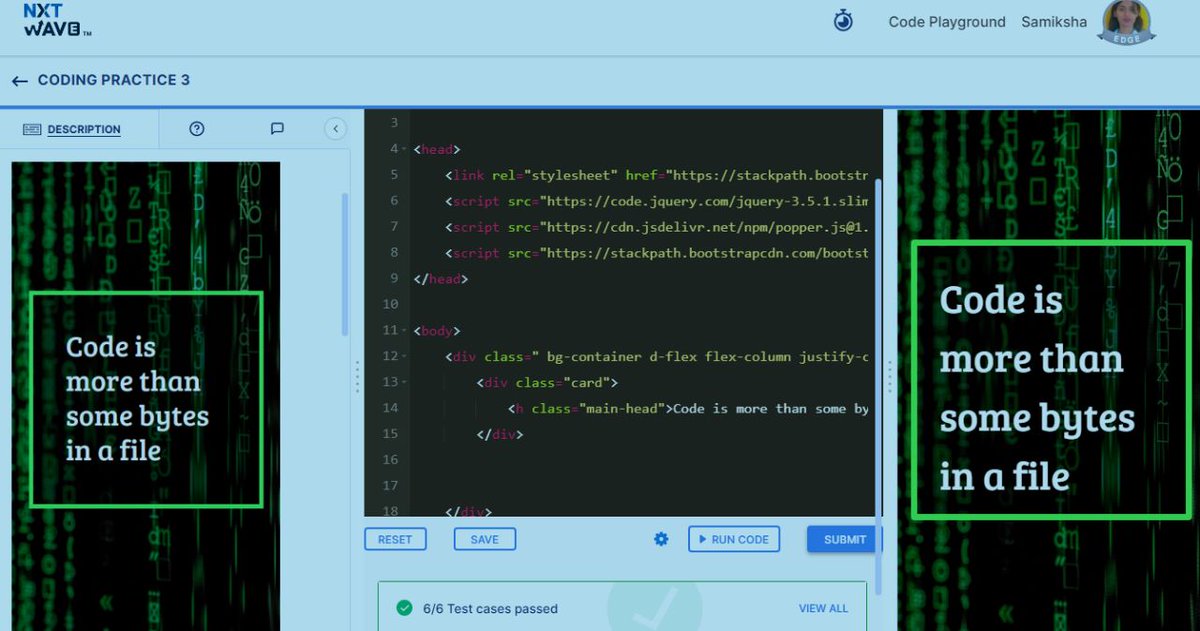
Task: Collapse the description panel with chevron
Action: click(x=335, y=129)
